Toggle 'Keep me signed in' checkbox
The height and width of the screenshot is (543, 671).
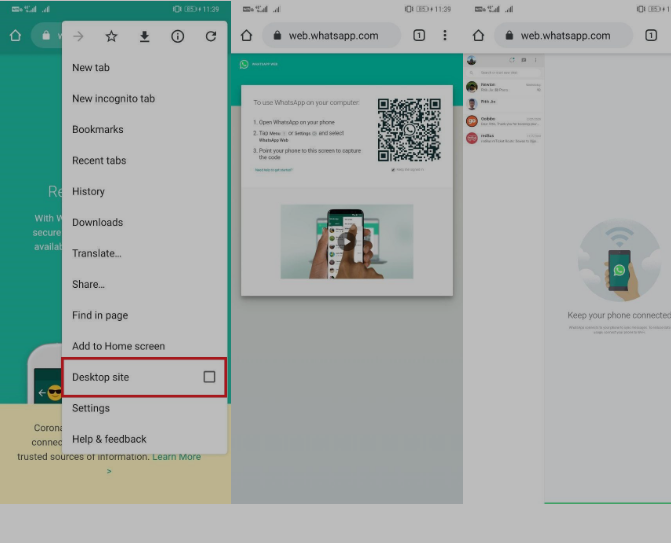[393, 170]
